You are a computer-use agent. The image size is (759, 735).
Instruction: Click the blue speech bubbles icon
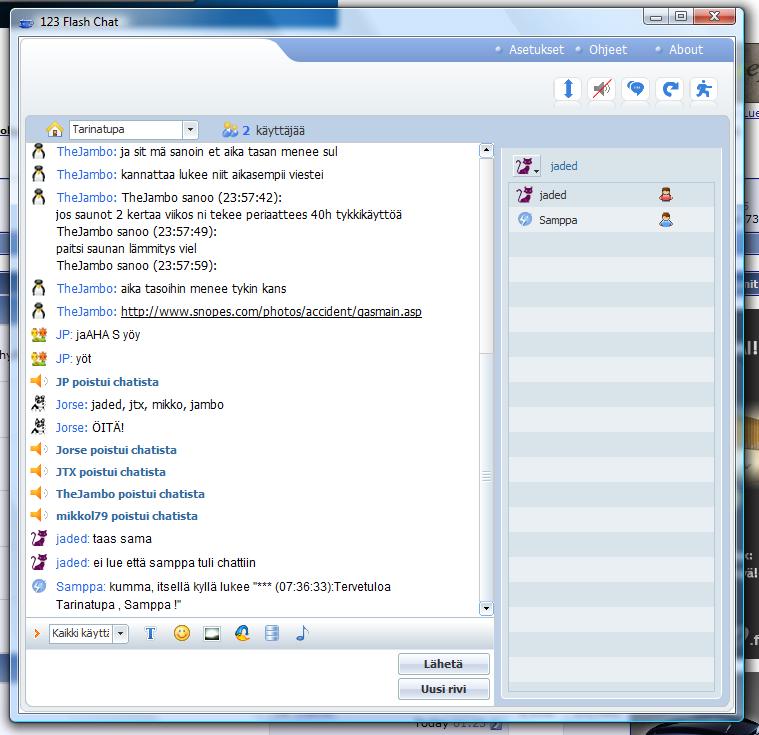point(635,89)
